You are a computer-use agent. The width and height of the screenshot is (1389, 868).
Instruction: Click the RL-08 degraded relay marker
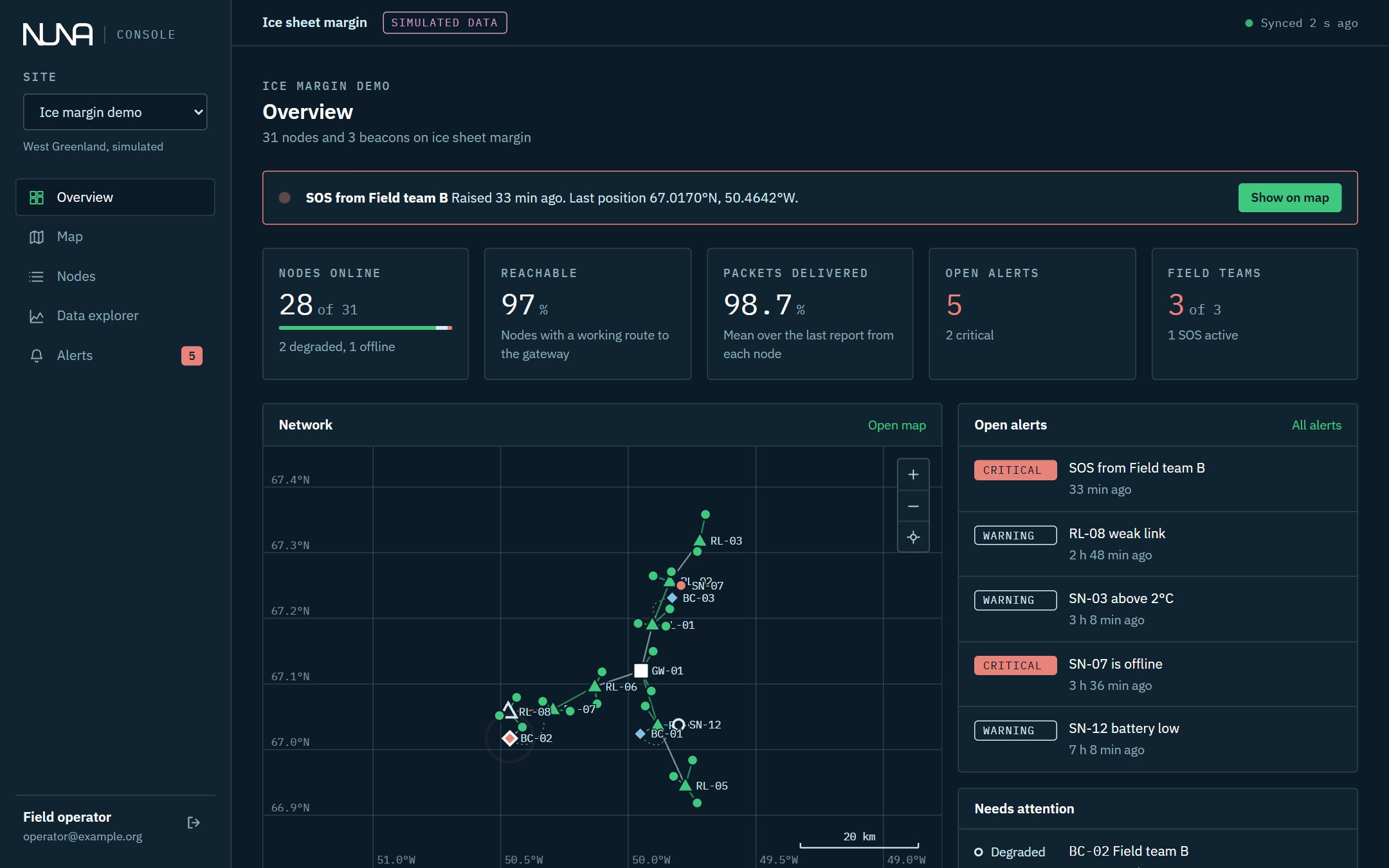tap(509, 710)
